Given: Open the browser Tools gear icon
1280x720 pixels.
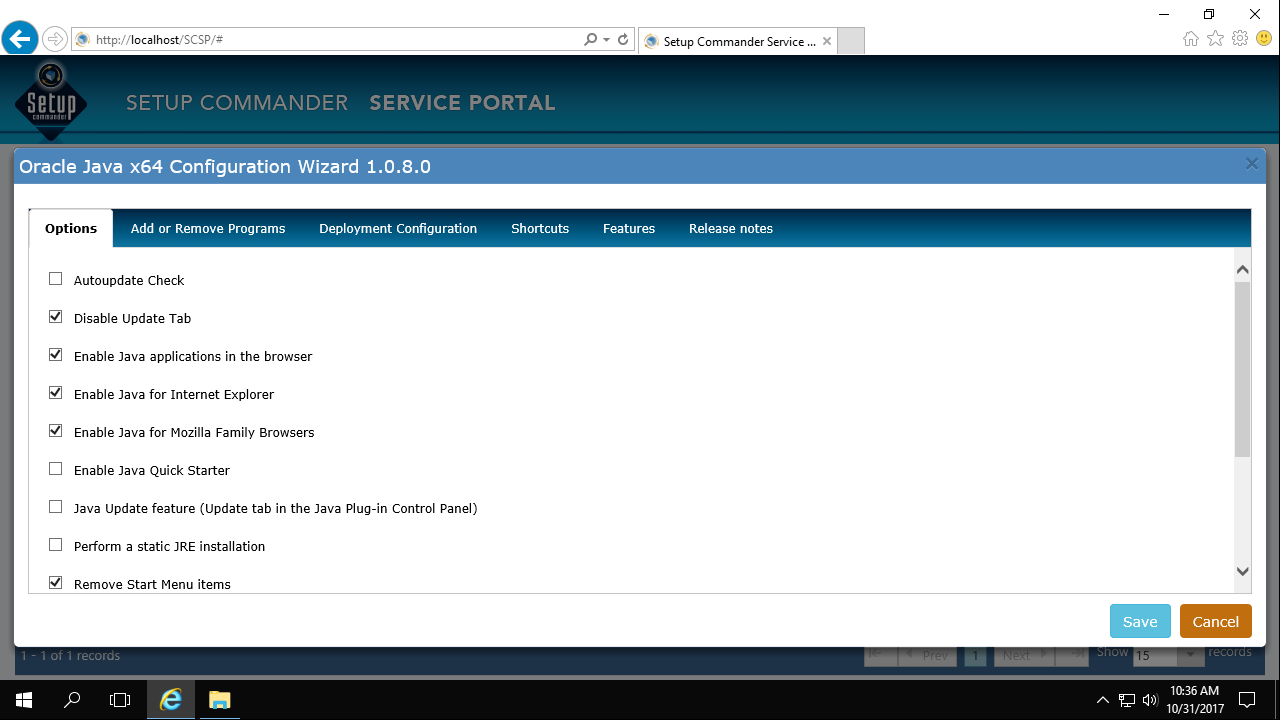Looking at the screenshot, I should click(x=1240, y=39).
